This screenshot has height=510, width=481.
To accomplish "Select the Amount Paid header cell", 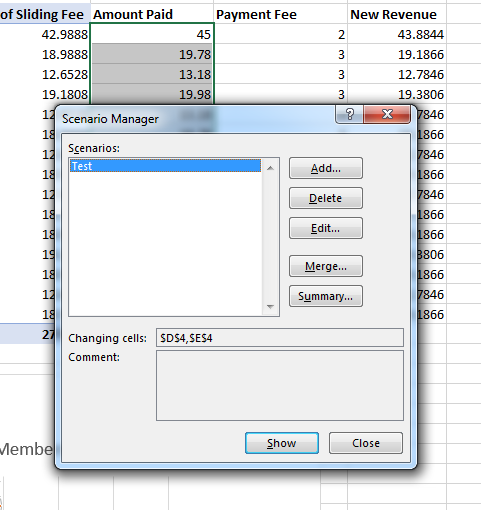I will pyautogui.click(x=152, y=14).
